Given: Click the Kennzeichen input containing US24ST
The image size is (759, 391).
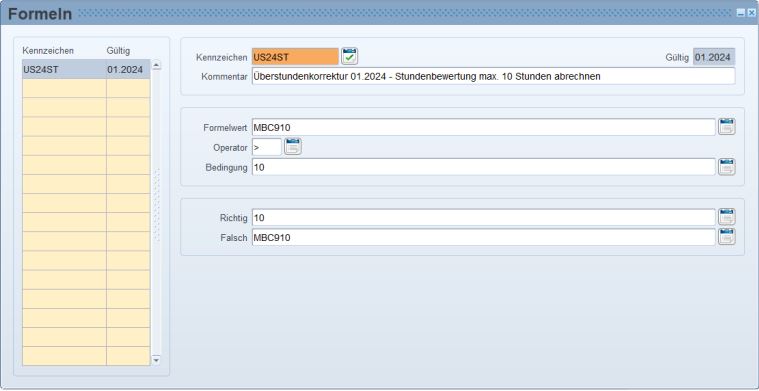Looking at the screenshot, I should 295,57.
